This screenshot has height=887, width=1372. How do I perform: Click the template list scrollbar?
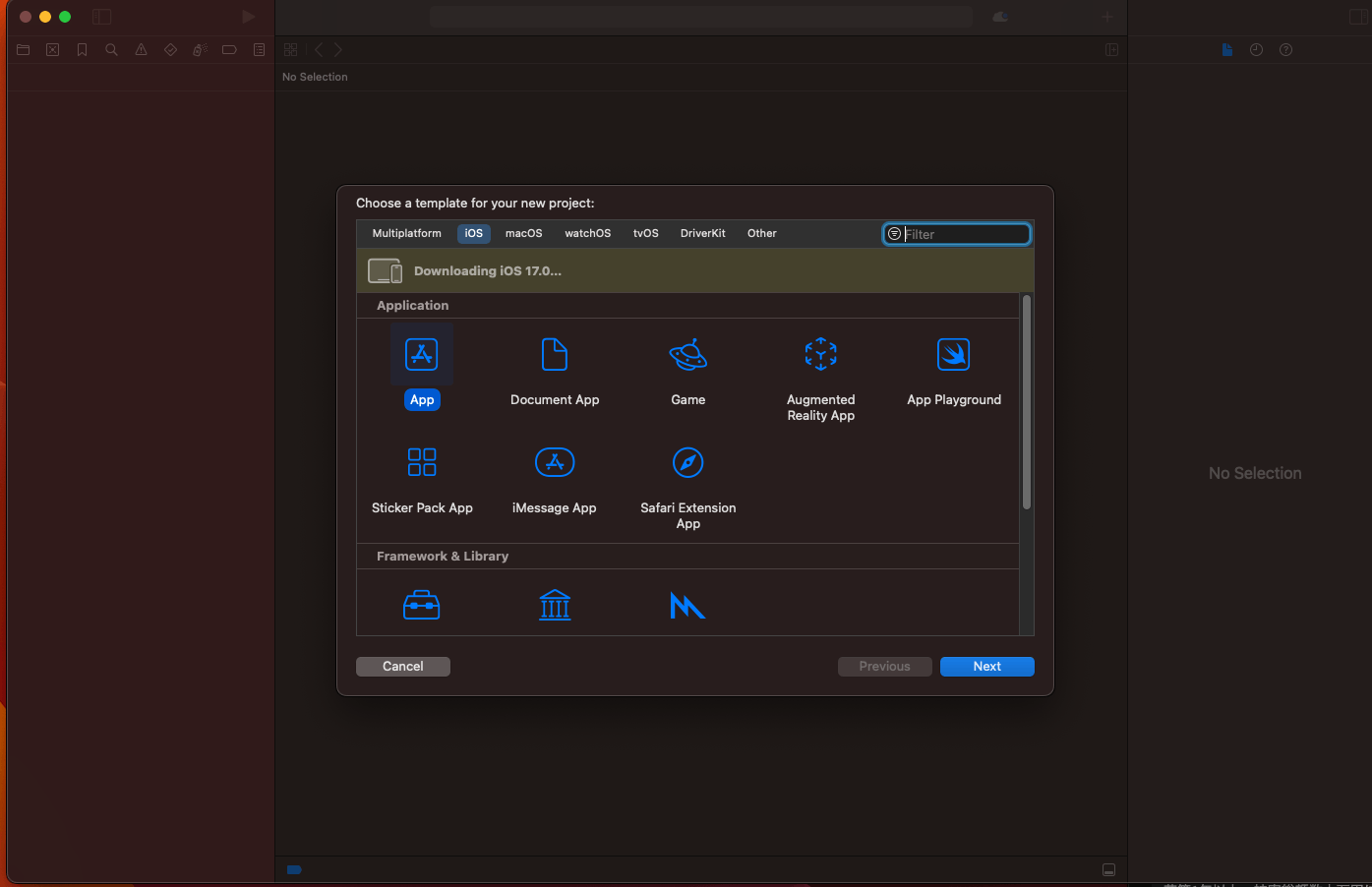click(1027, 402)
